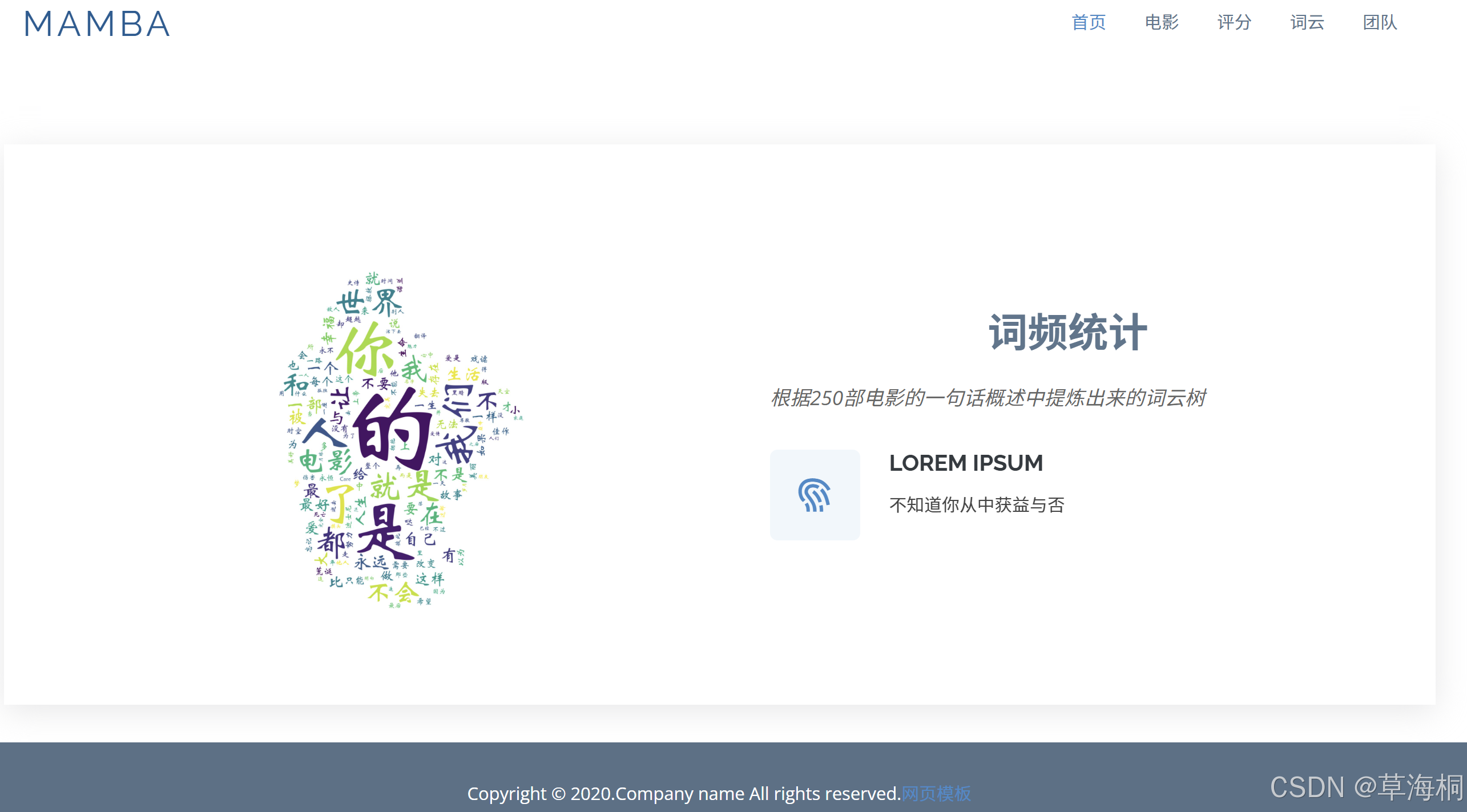Click the CSDN @草海桐 watermark
This screenshot has height=812, width=1467.
click(1367, 787)
